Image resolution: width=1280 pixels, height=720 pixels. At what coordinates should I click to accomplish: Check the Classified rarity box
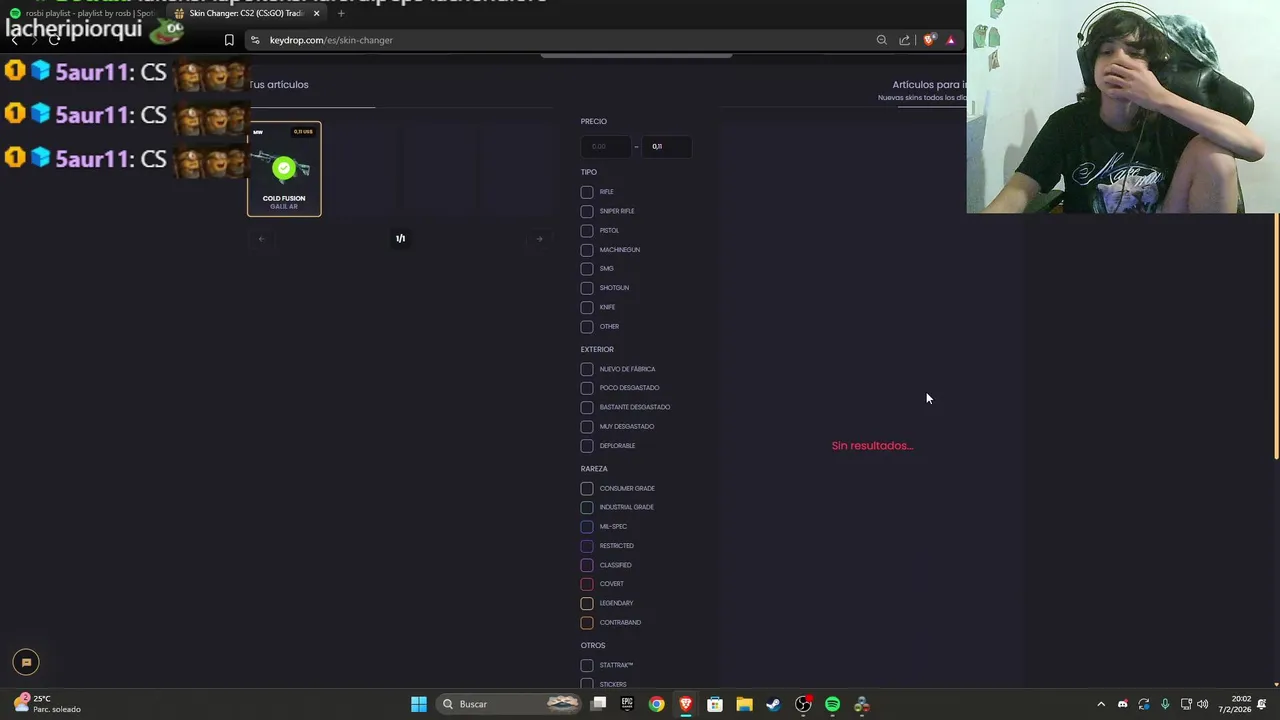[x=587, y=565]
